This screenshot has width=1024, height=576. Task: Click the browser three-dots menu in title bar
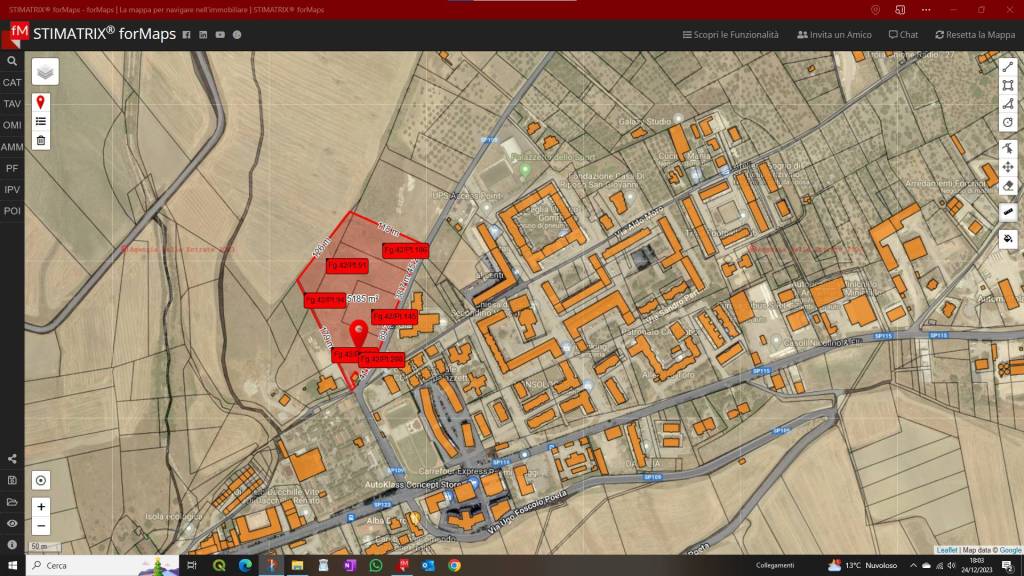pyautogui.click(x=926, y=10)
